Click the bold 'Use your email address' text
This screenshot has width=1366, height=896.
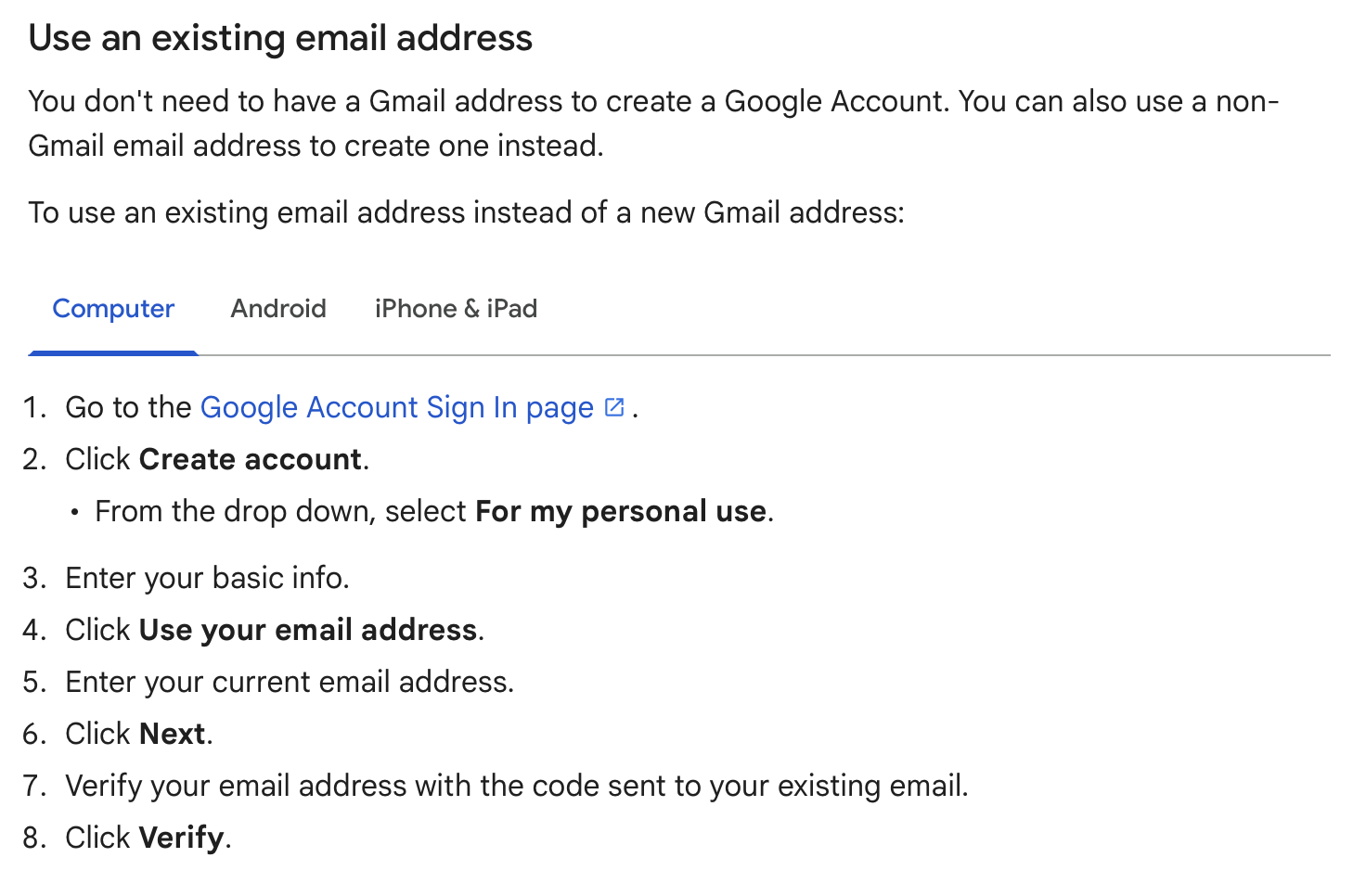(x=308, y=631)
